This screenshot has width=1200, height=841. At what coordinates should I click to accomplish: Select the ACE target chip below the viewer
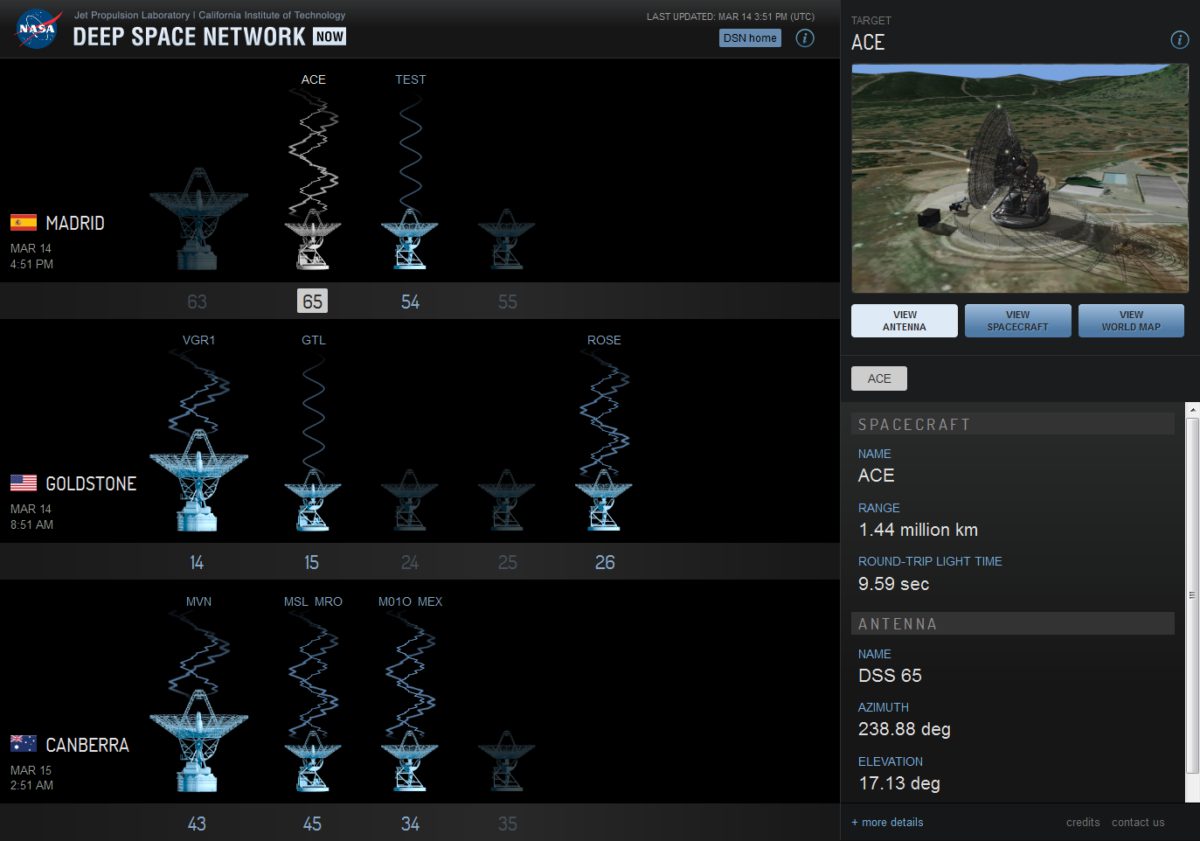click(878, 378)
